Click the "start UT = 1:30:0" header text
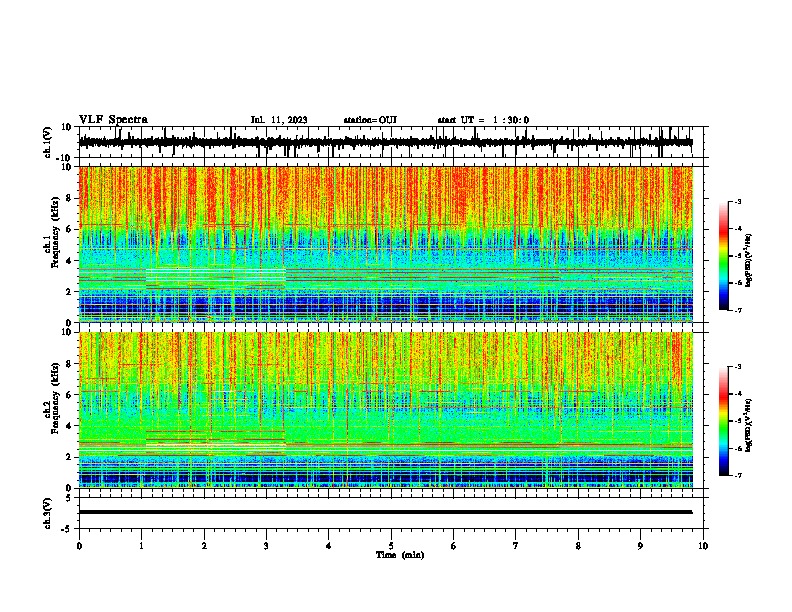 tap(483, 120)
